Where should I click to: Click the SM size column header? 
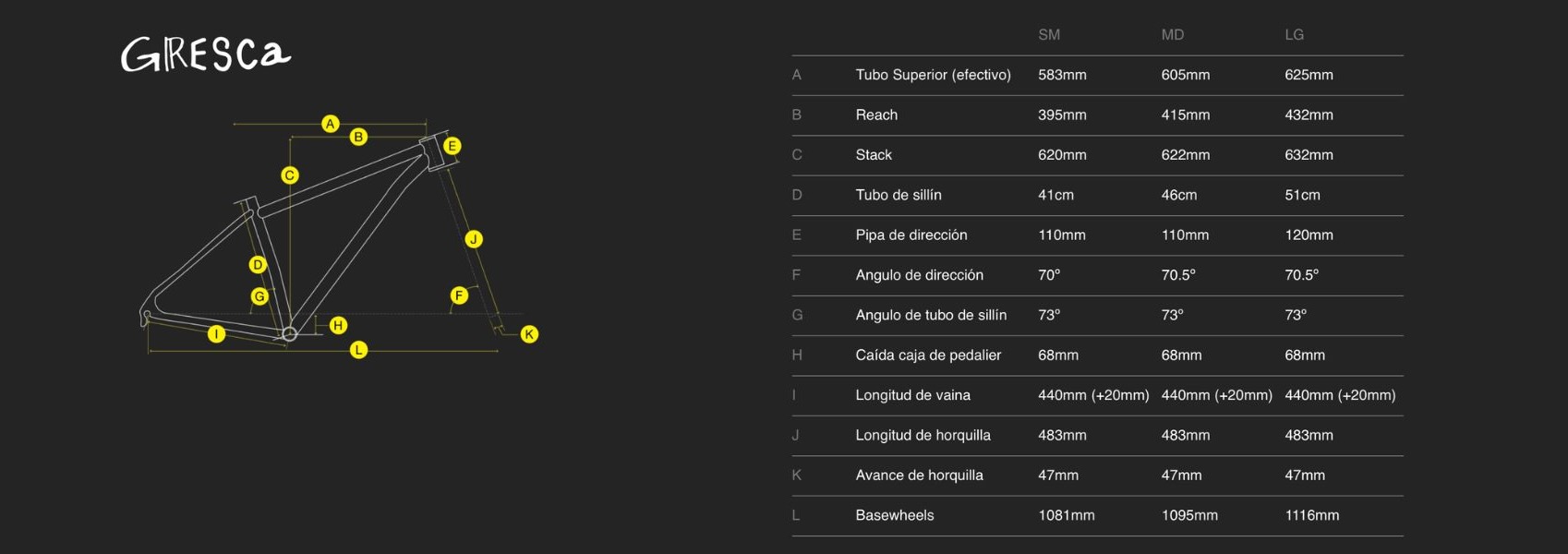click(x=1049, y=35)
